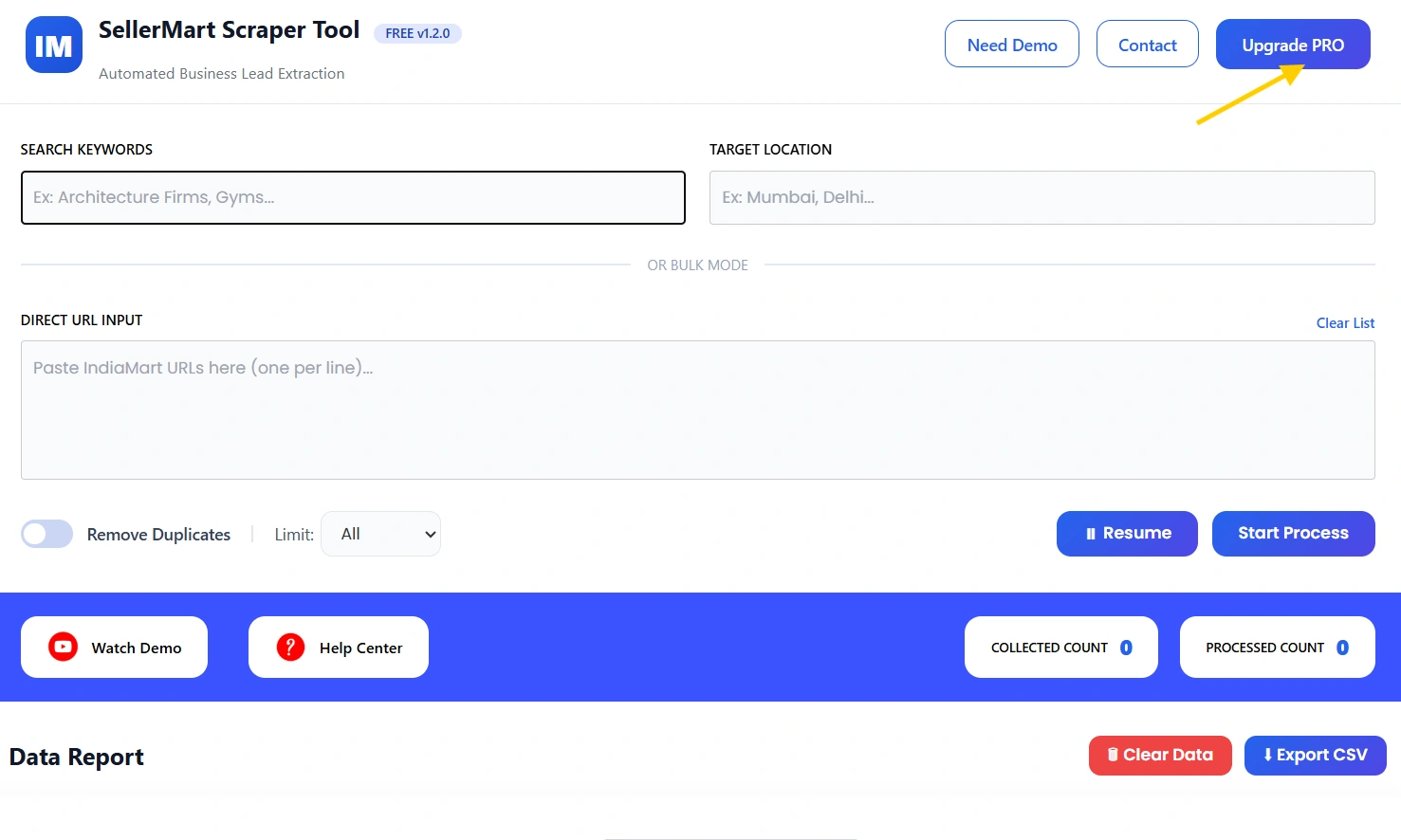Click the FREE v1.2.0 version badge
This screenshot has width=1401, height=840.
pos(417,33)
